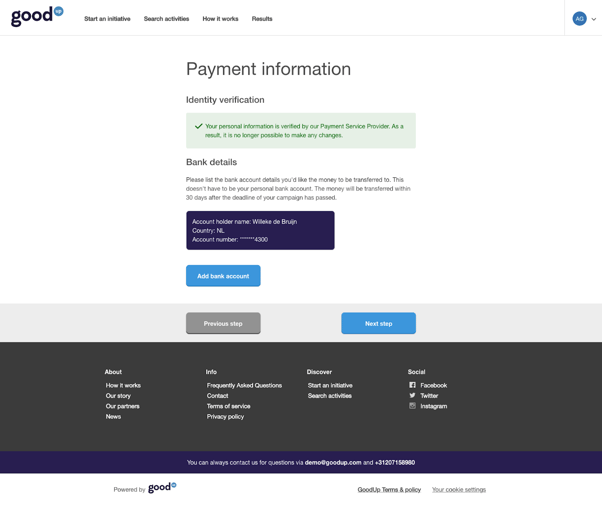Click the green verification checkmark icon

coord(198,126)
